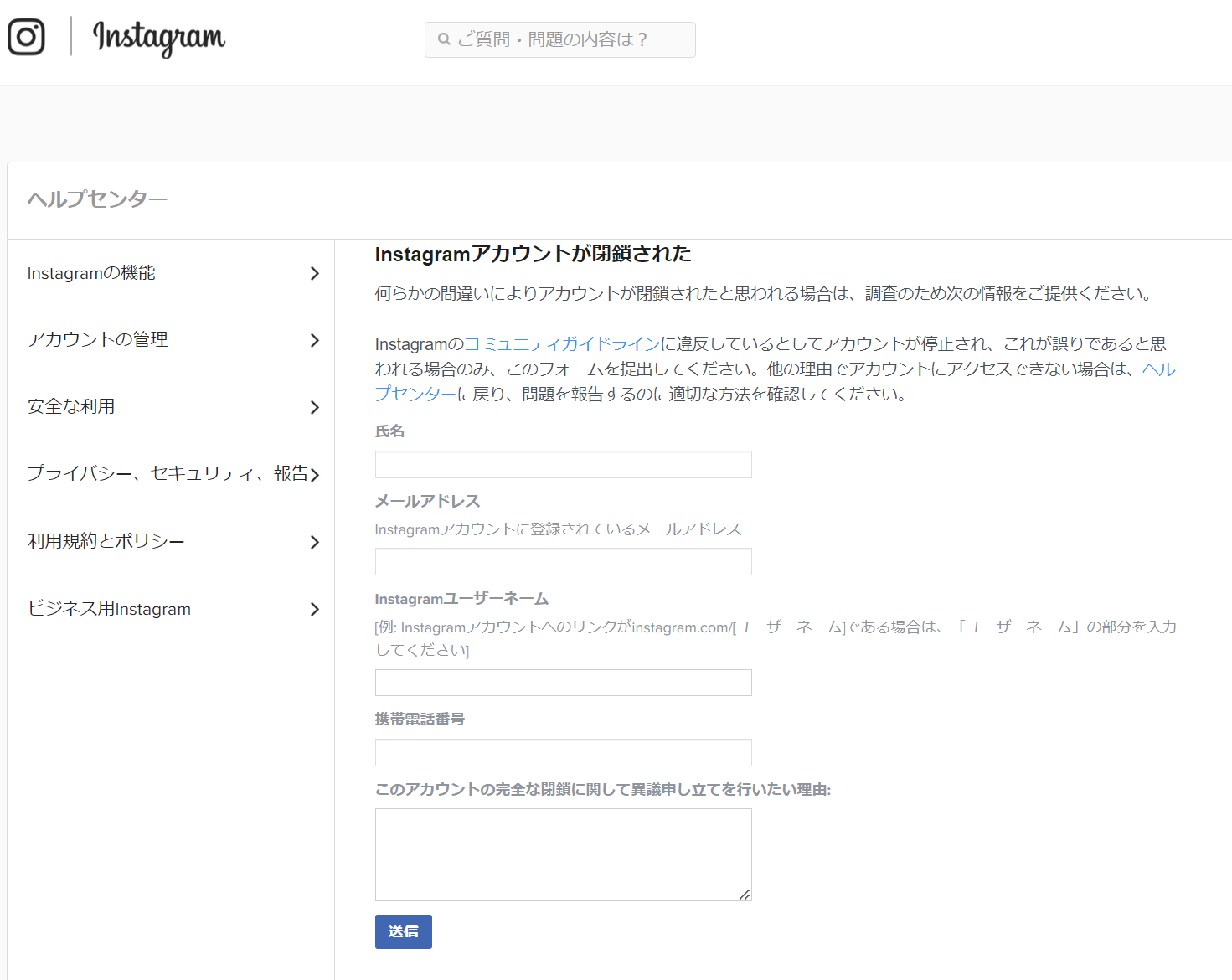
Task: Click the magnifying glass search icon
Action: tap(444, 39)
